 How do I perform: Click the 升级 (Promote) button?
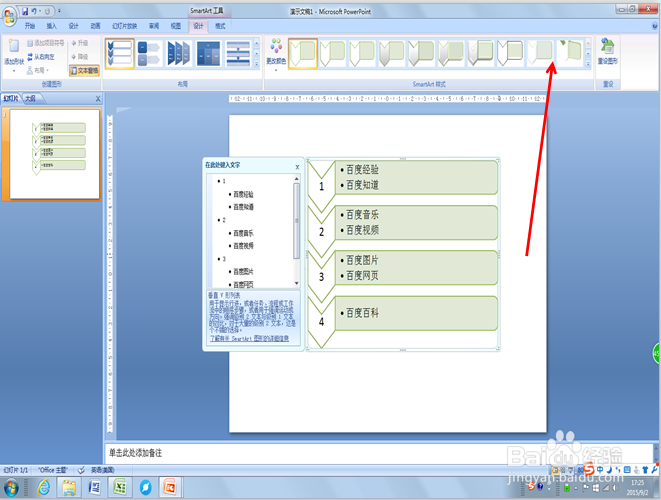pyautogui.click(x=80, y=43)
